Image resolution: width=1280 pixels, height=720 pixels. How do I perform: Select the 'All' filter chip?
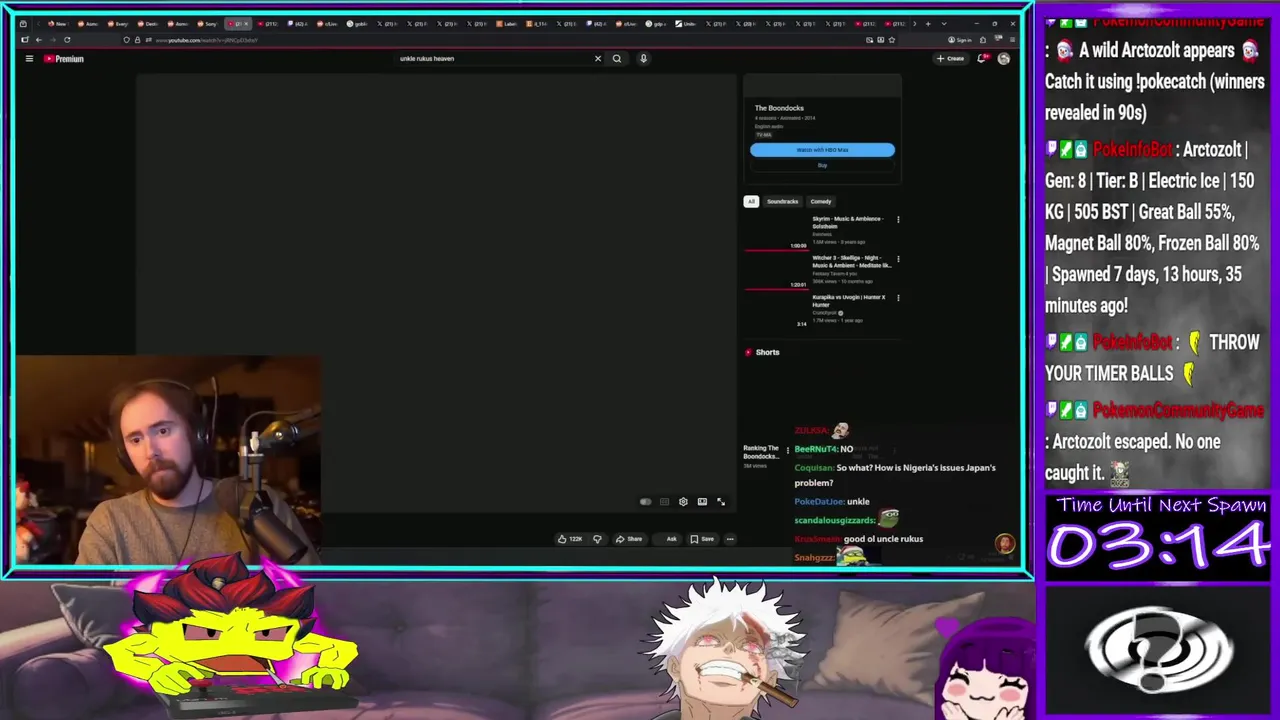(751, 201)
